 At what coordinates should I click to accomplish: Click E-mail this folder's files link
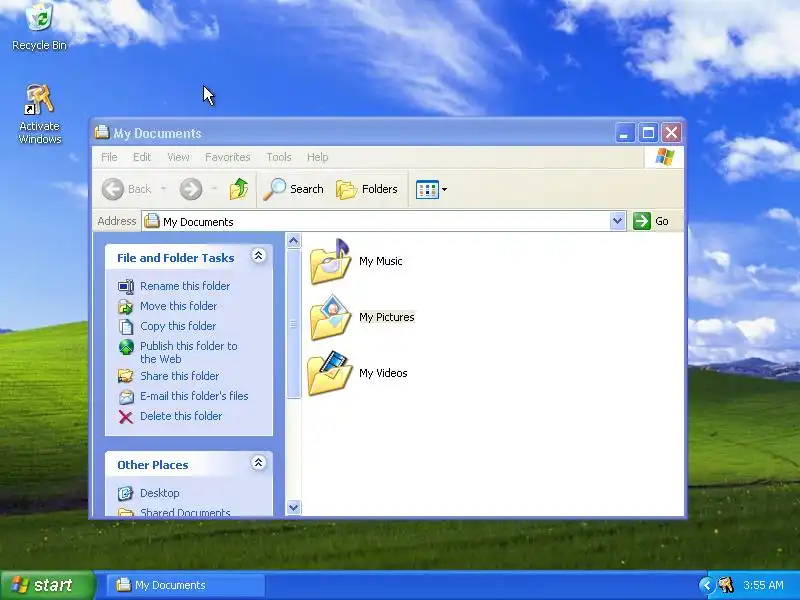pyautogui.click(x=194, y=396)
